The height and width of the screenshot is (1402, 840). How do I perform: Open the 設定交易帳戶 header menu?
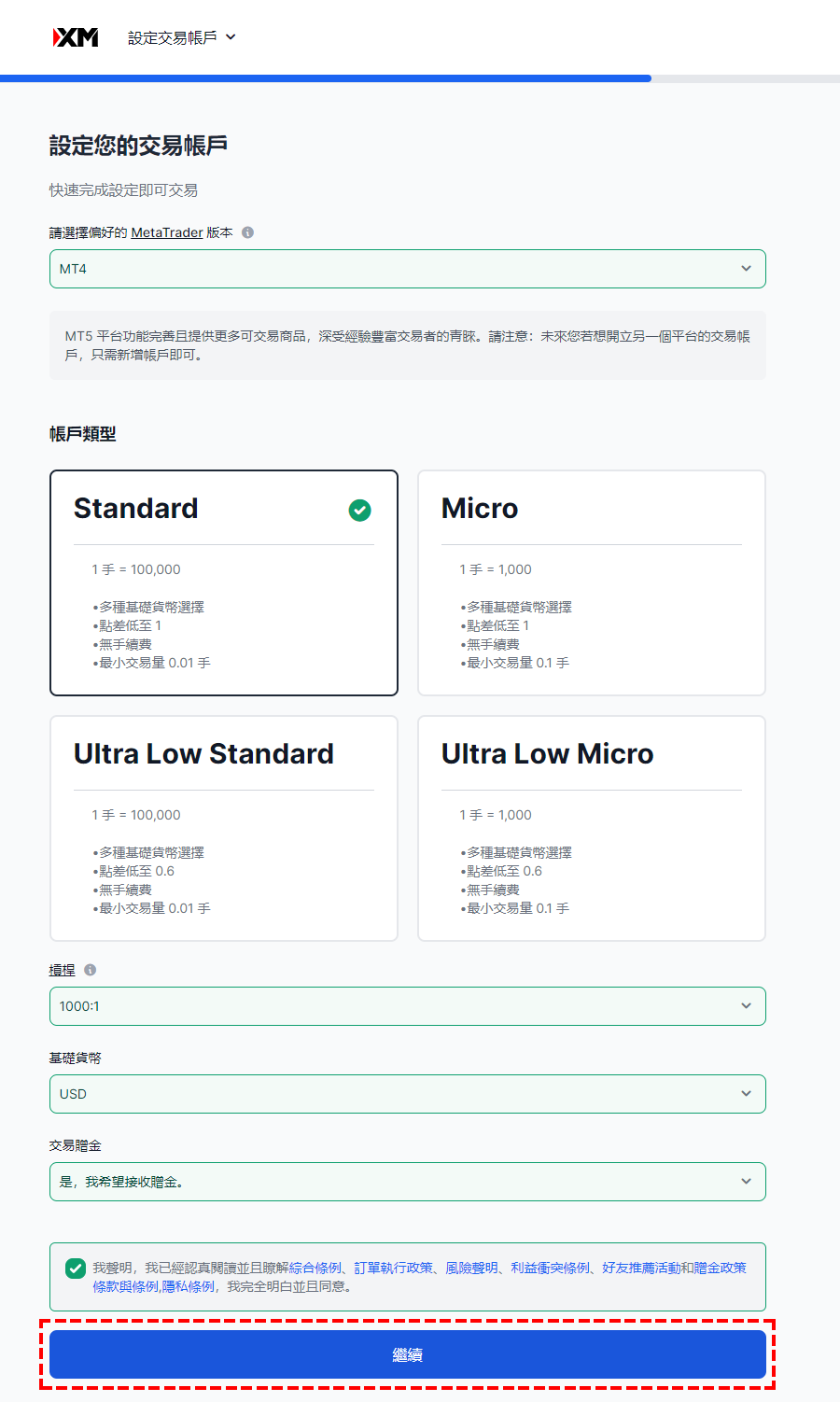(182, 37)
